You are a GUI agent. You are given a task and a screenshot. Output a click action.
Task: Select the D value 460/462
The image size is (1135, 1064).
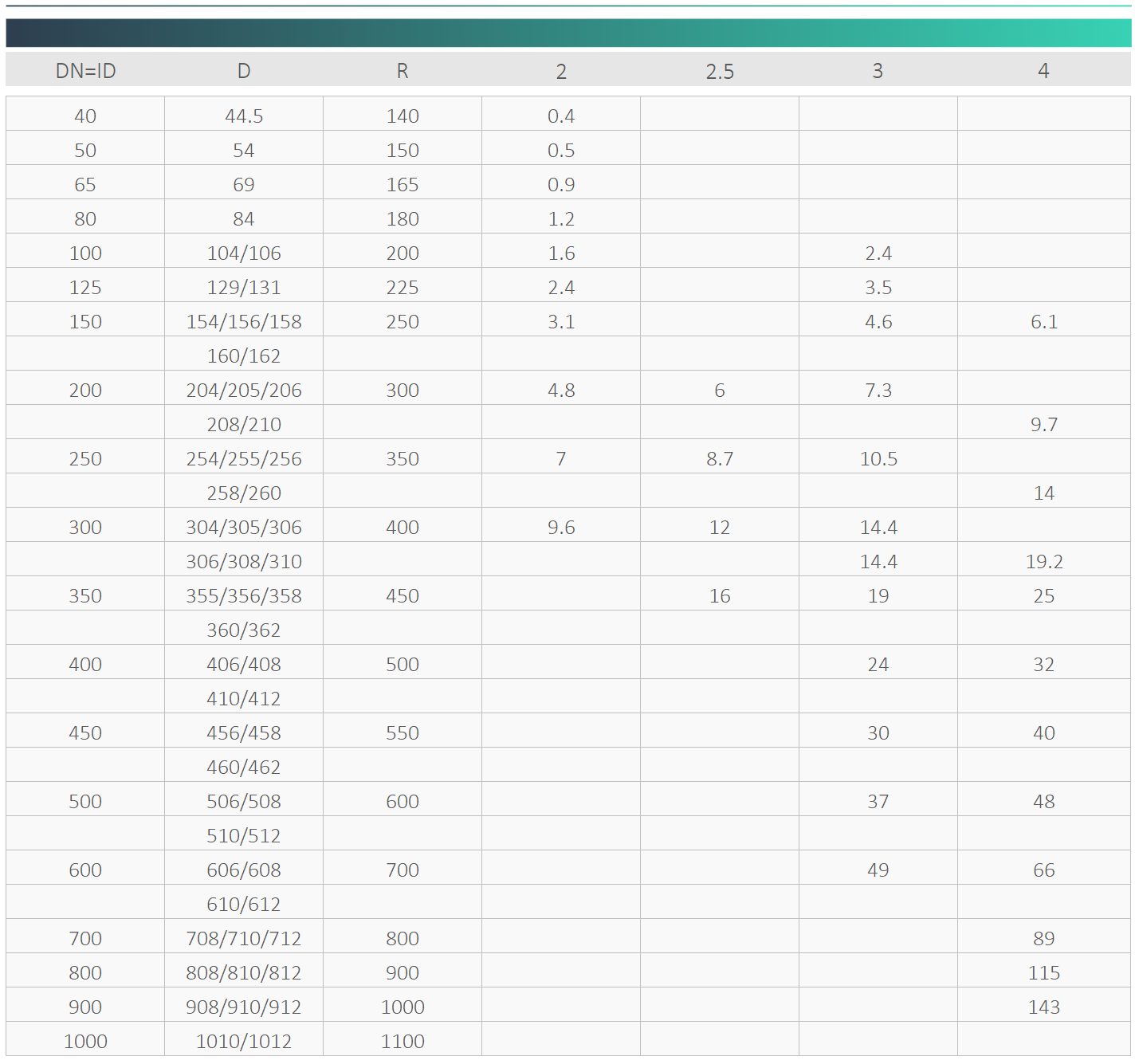(x=244, y=768)
